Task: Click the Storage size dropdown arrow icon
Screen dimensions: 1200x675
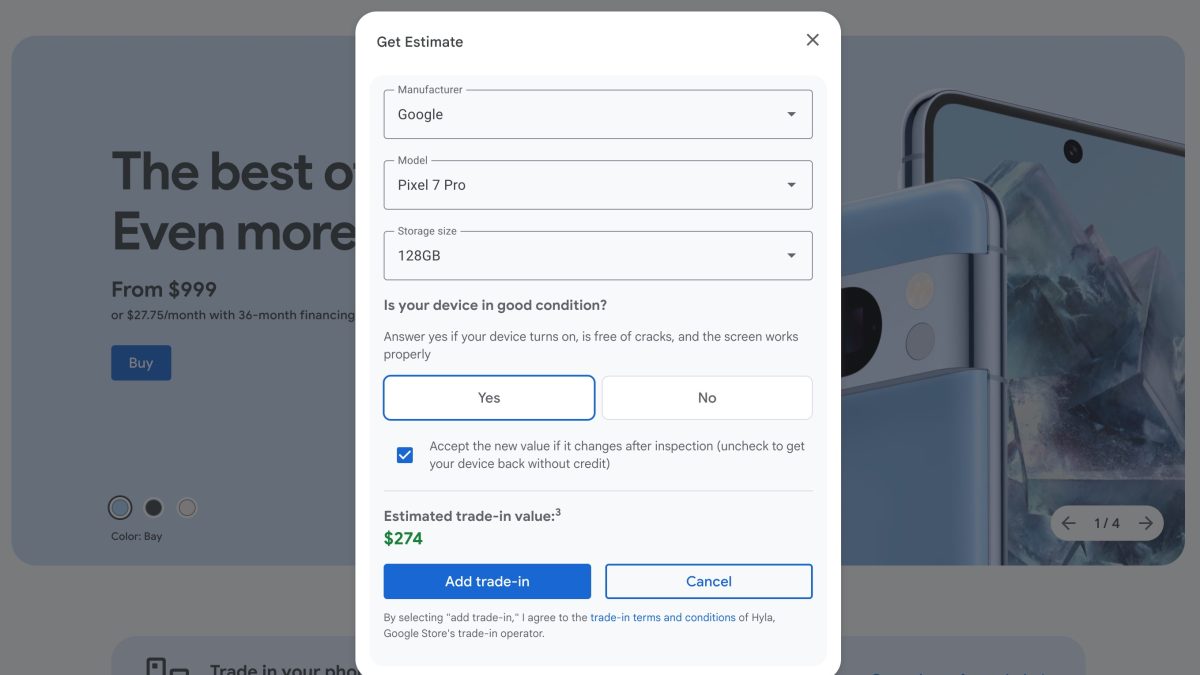Action: point(791,256)
